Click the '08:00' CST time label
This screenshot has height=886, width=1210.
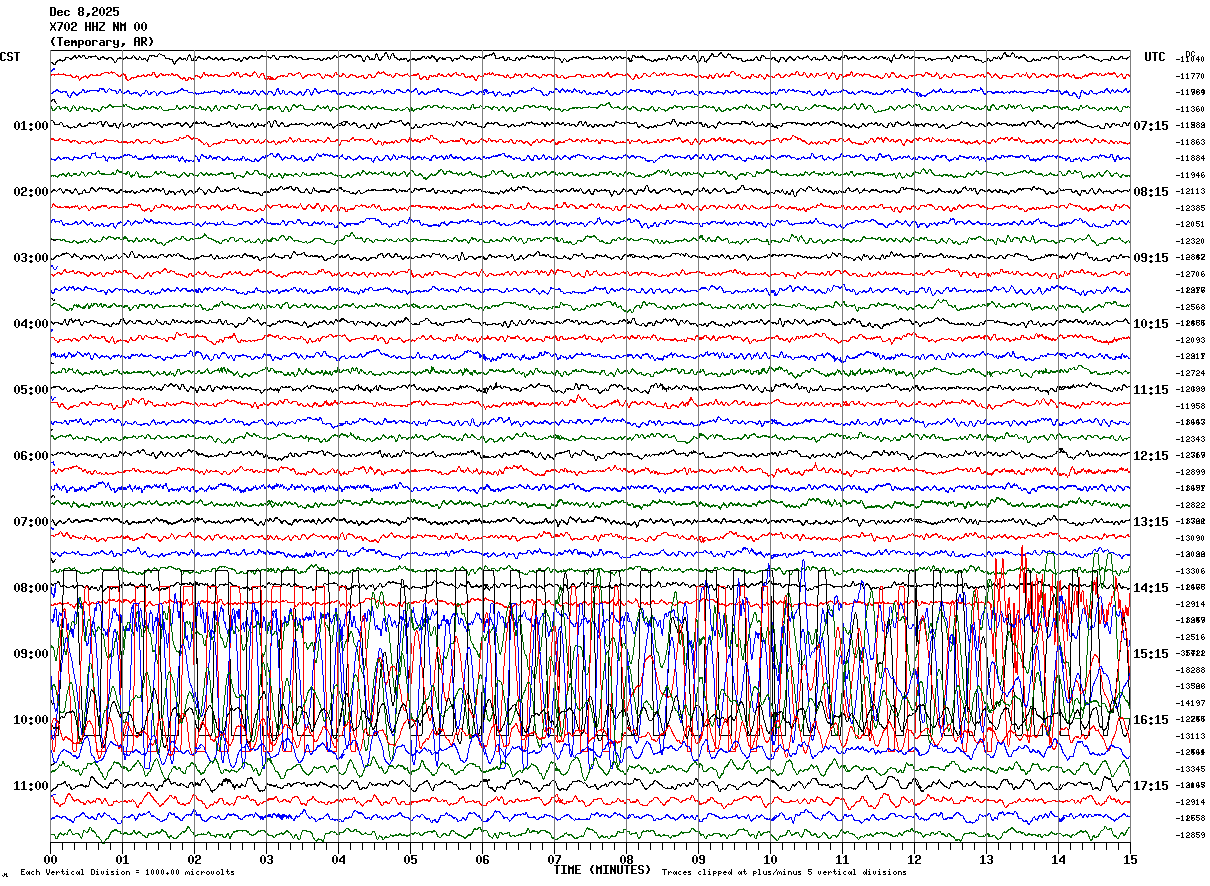[x=30, y=588]
